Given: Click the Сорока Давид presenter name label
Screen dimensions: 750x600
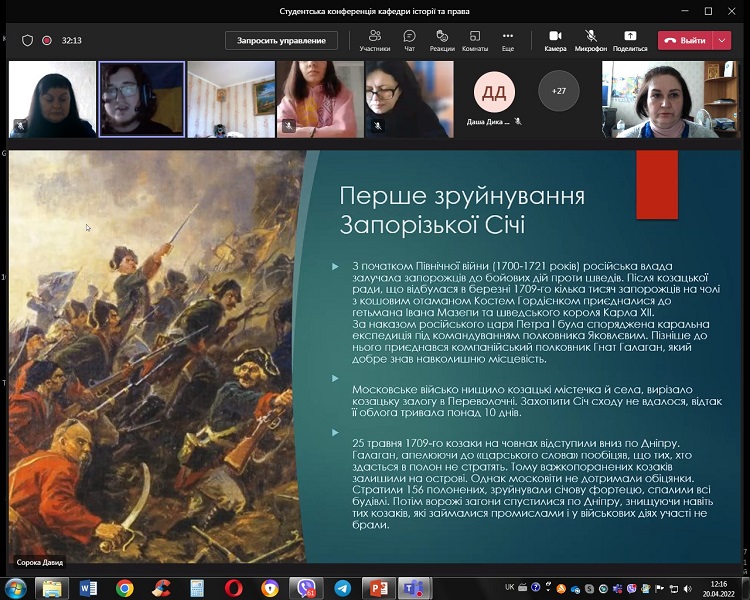Looking at the screenshot, I should coord(40,562).
